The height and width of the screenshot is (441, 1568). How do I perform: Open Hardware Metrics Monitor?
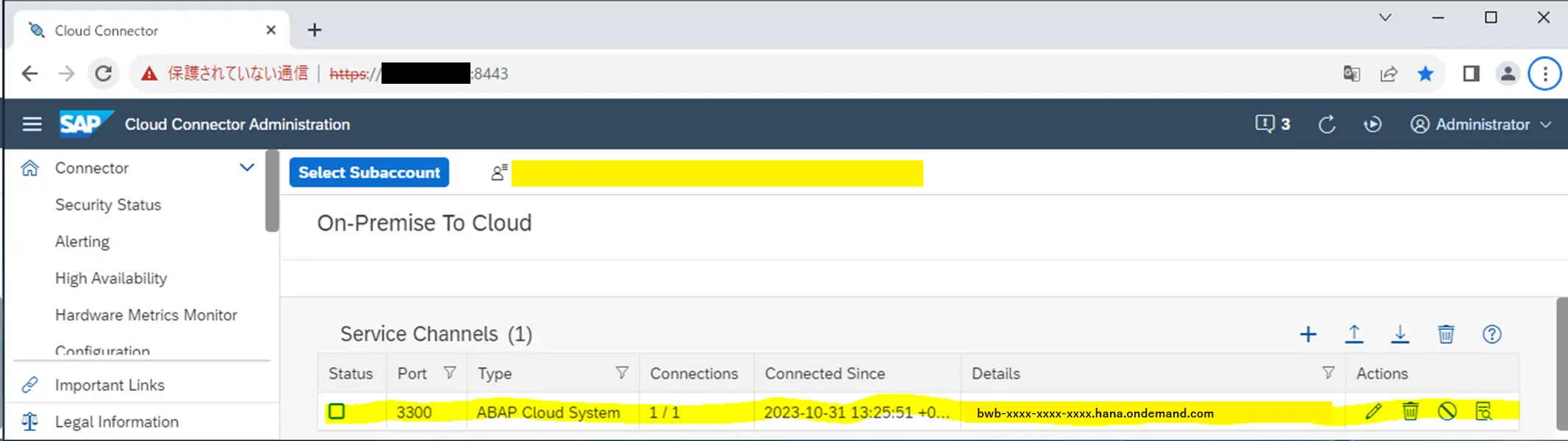pyautogui.click(x=146, y=315)
